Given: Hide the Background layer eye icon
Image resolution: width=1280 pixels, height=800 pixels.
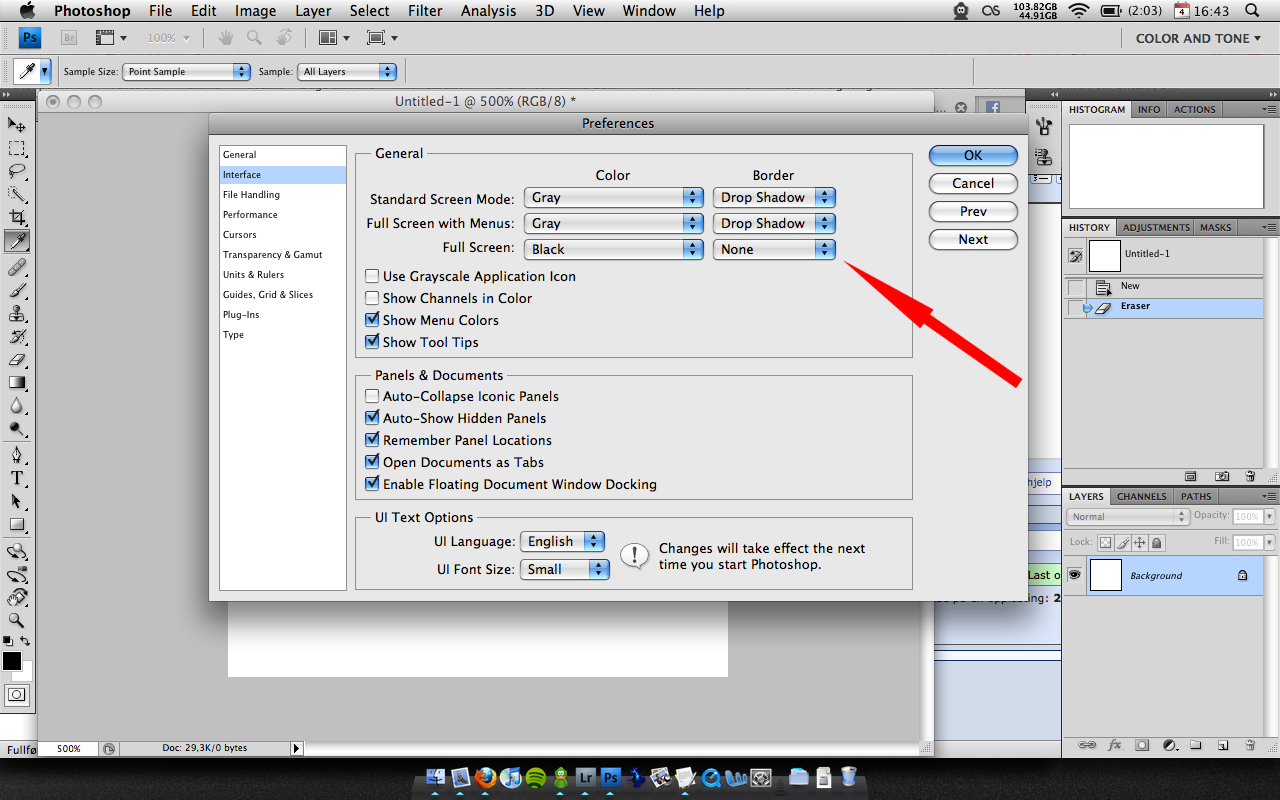Looking at the screenshot, I should point(1075,575).
